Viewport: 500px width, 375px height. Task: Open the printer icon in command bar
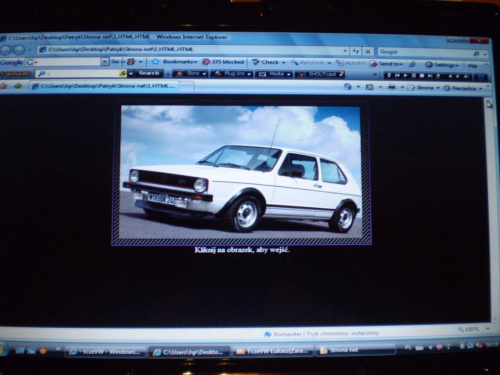(392, 87)
